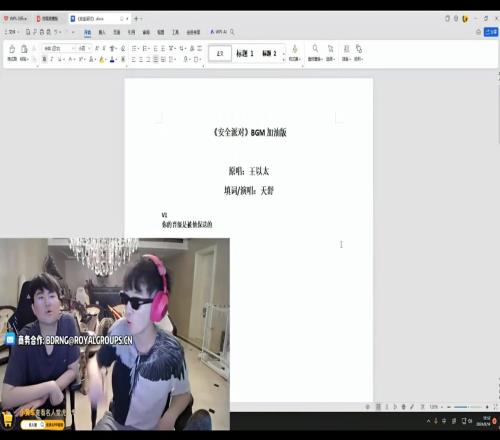Click the Select tool cursor icon
The width and height of the screenshot is (500, 440).
(x=330, y=49)
